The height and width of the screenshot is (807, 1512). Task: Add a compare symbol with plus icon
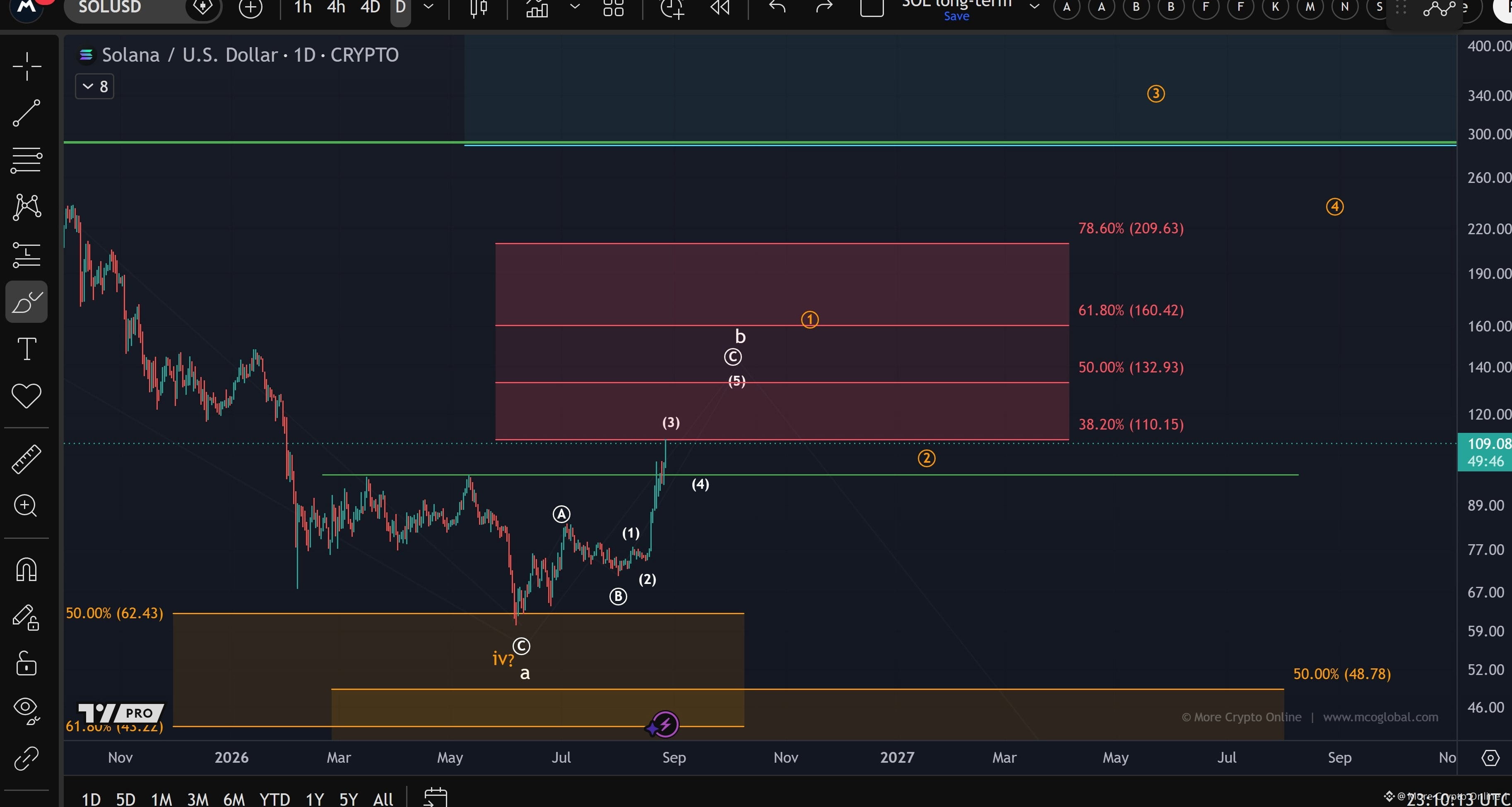250,8
